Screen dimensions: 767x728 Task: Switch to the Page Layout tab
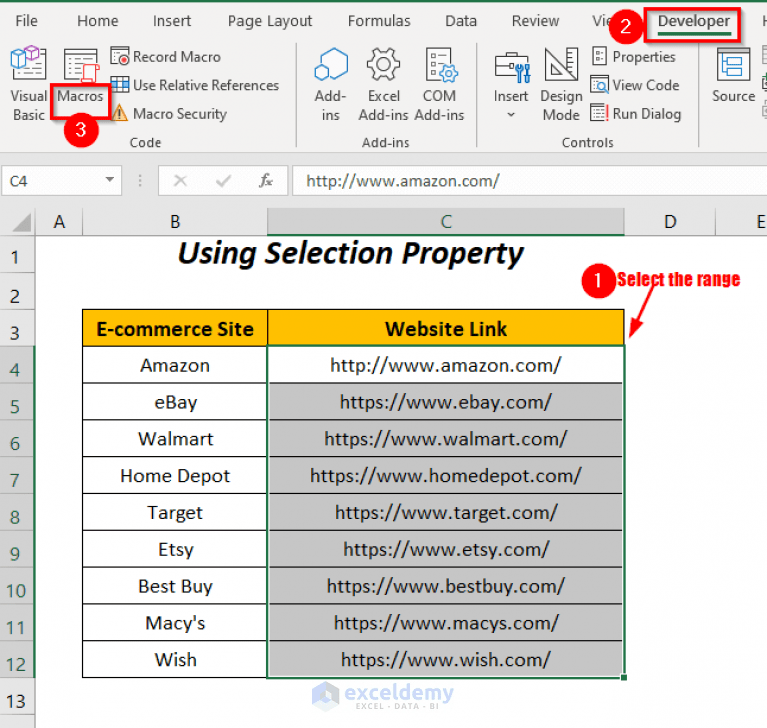click(270, 21)
